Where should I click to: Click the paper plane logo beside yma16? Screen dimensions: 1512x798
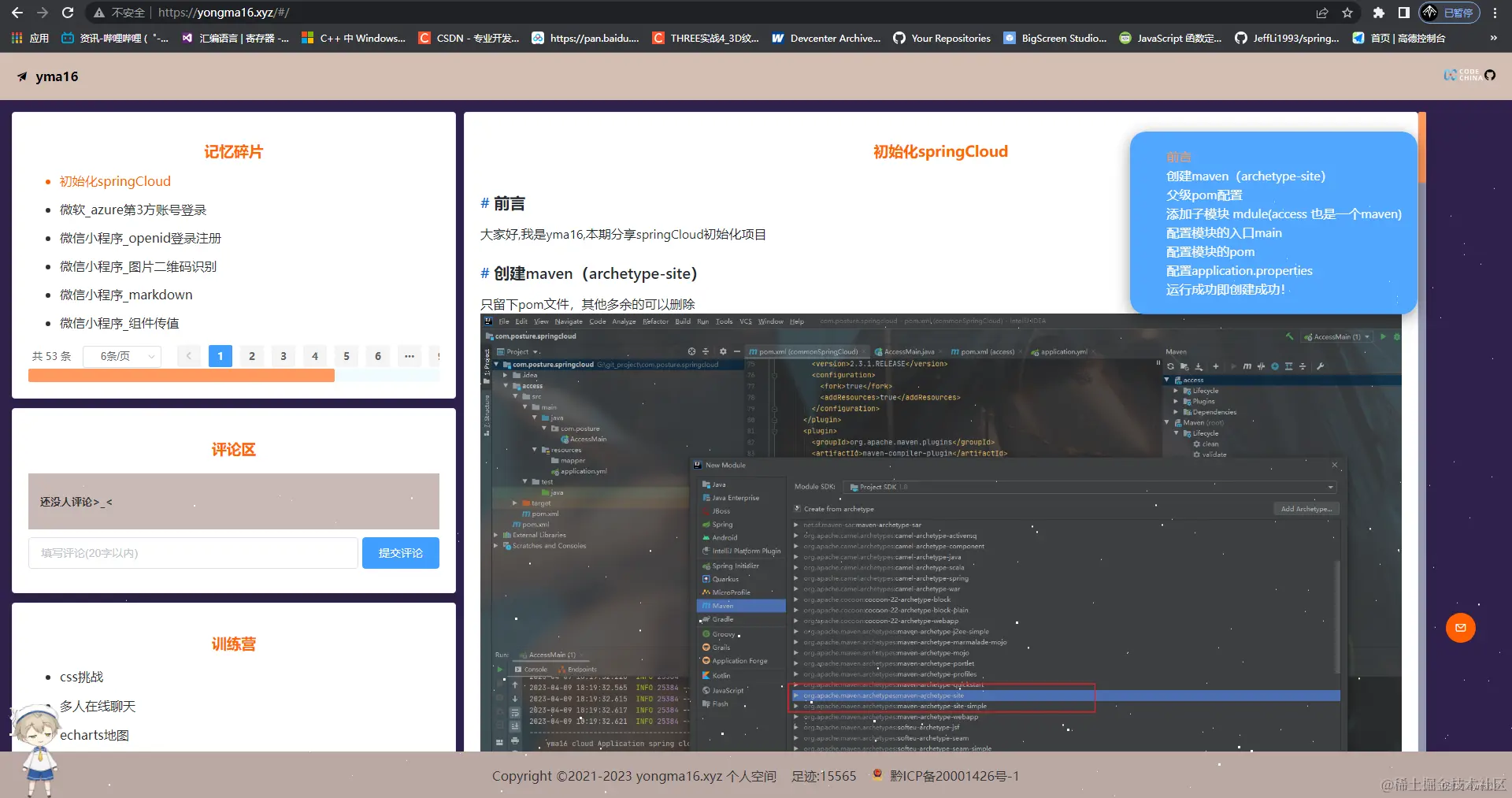tap(21, 76)
